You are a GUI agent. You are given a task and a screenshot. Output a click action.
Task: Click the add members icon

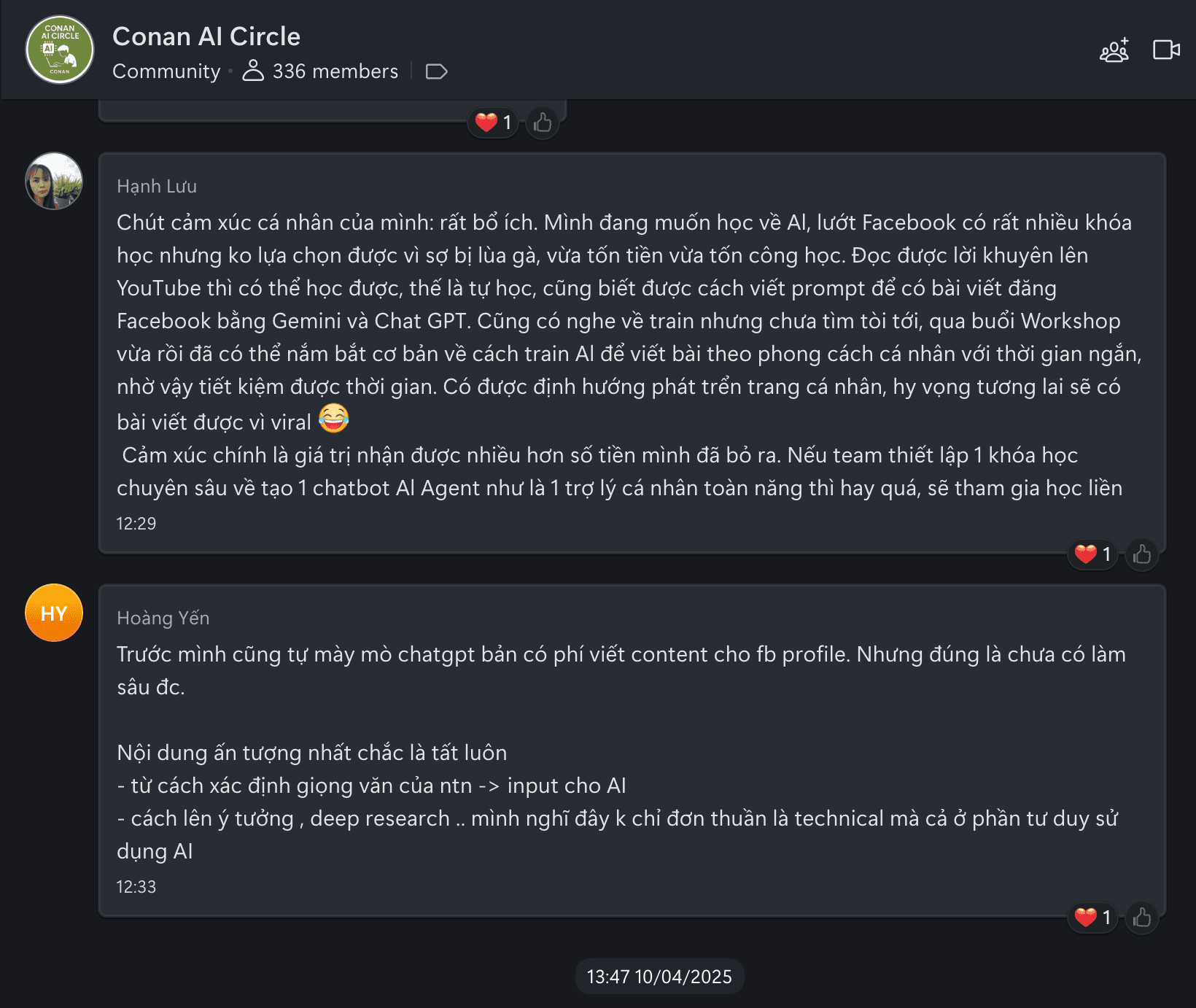point(1114,50)
